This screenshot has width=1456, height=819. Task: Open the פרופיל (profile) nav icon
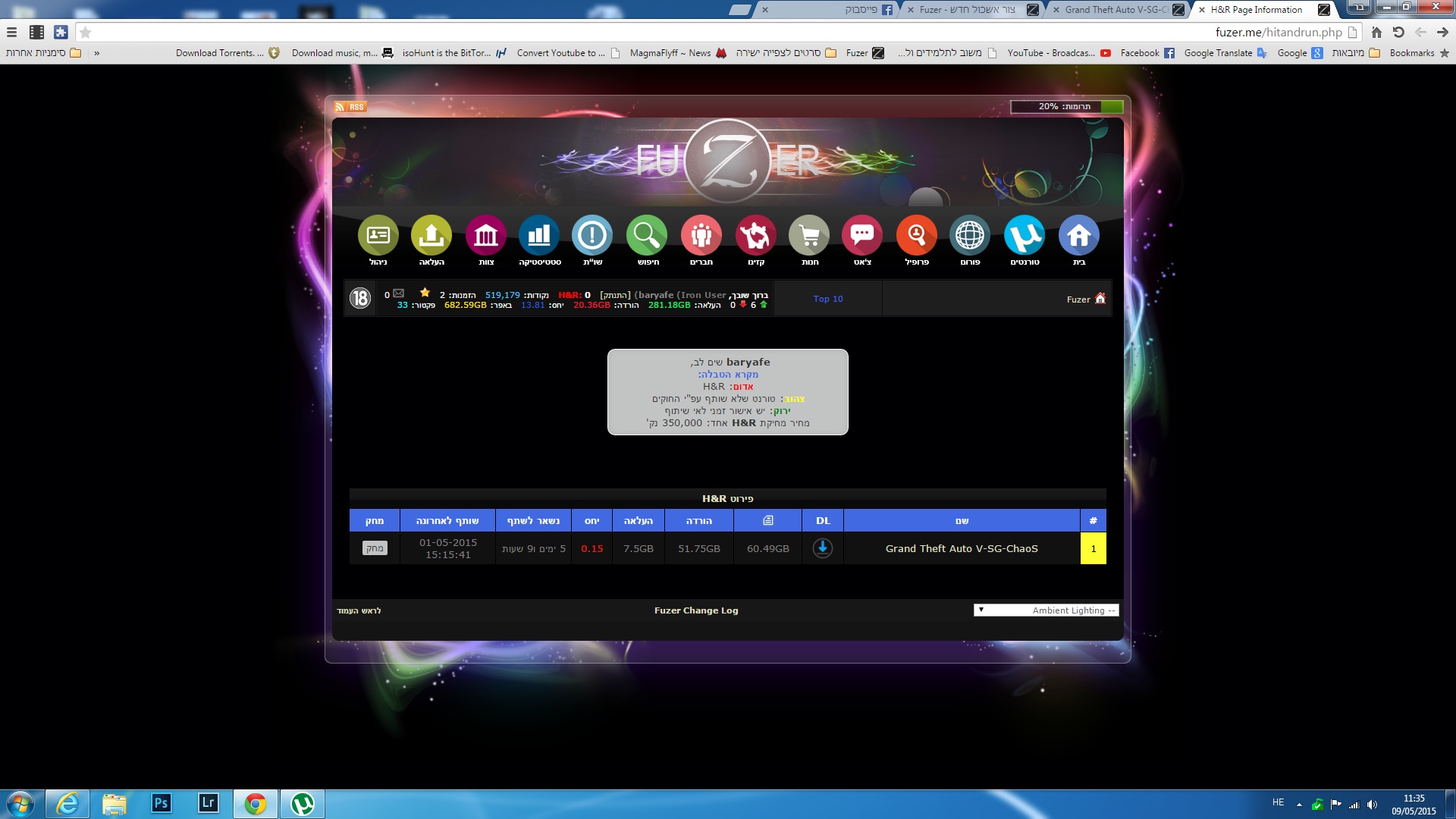[x=917, y=236]
